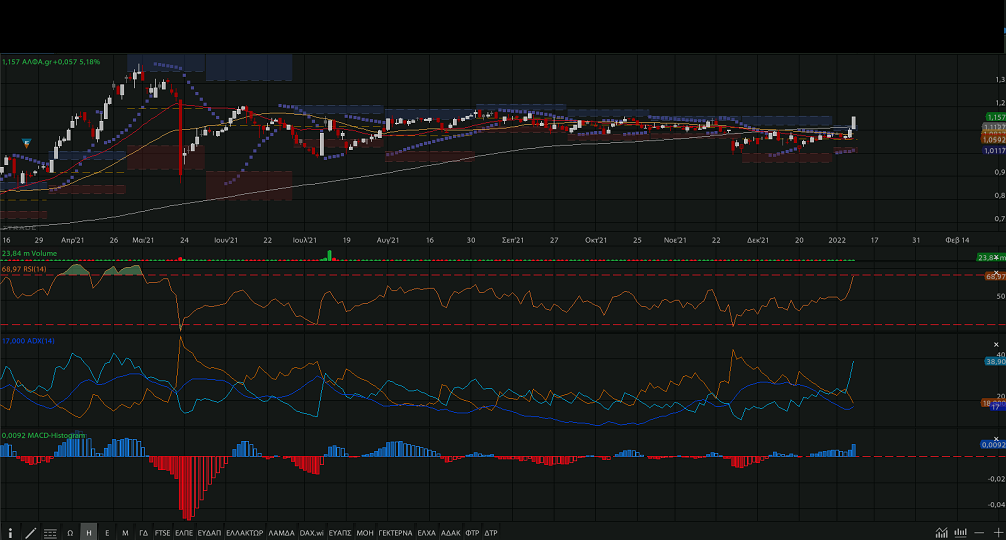Open the ΕΛΛΑΚΤΩΡ symbol tab

244,533
